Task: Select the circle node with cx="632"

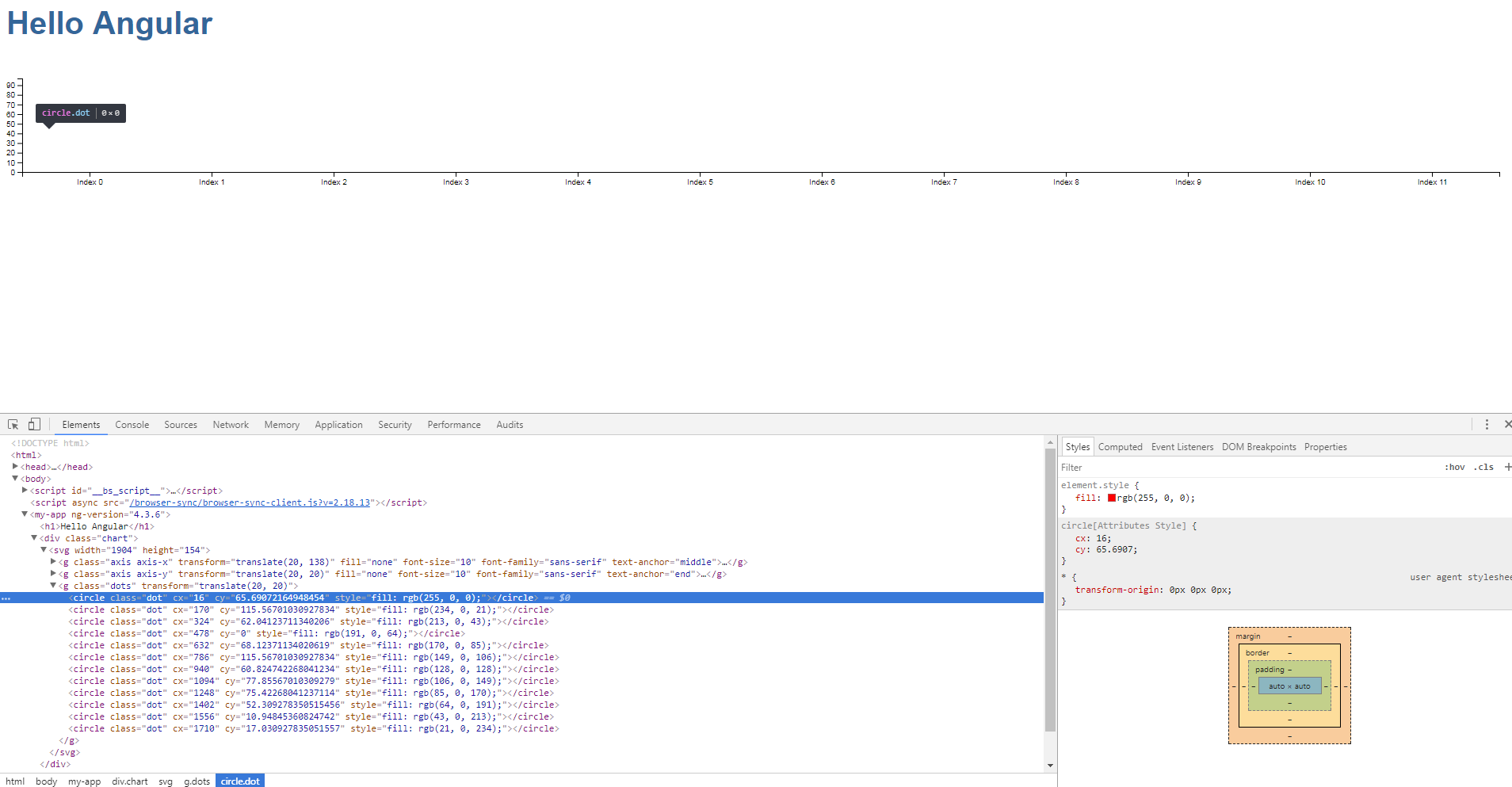Action: coord(308,645)
